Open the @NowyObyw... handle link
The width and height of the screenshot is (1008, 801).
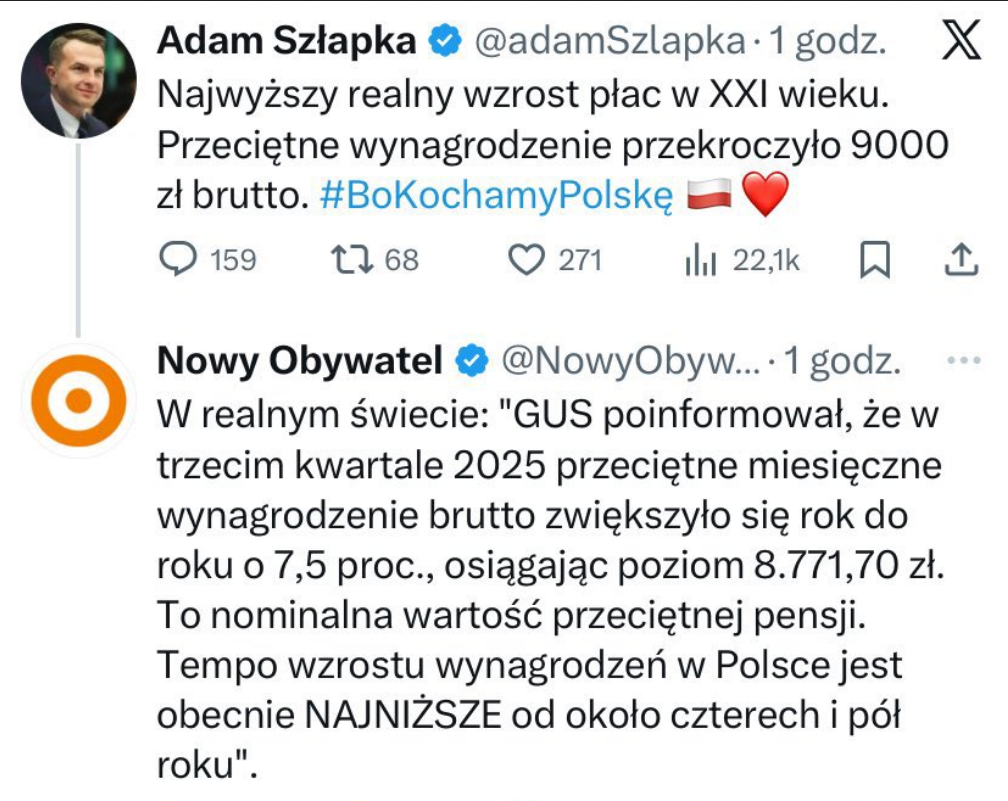pos(632,362)
